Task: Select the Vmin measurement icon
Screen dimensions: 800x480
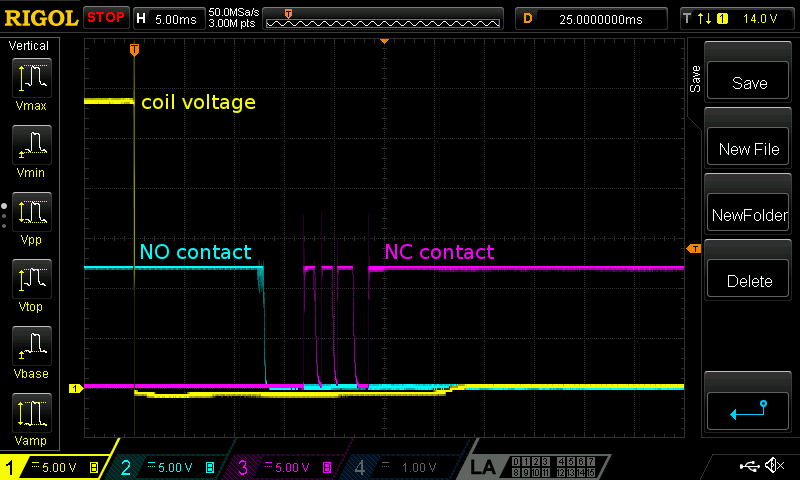Action: [32, 145]
